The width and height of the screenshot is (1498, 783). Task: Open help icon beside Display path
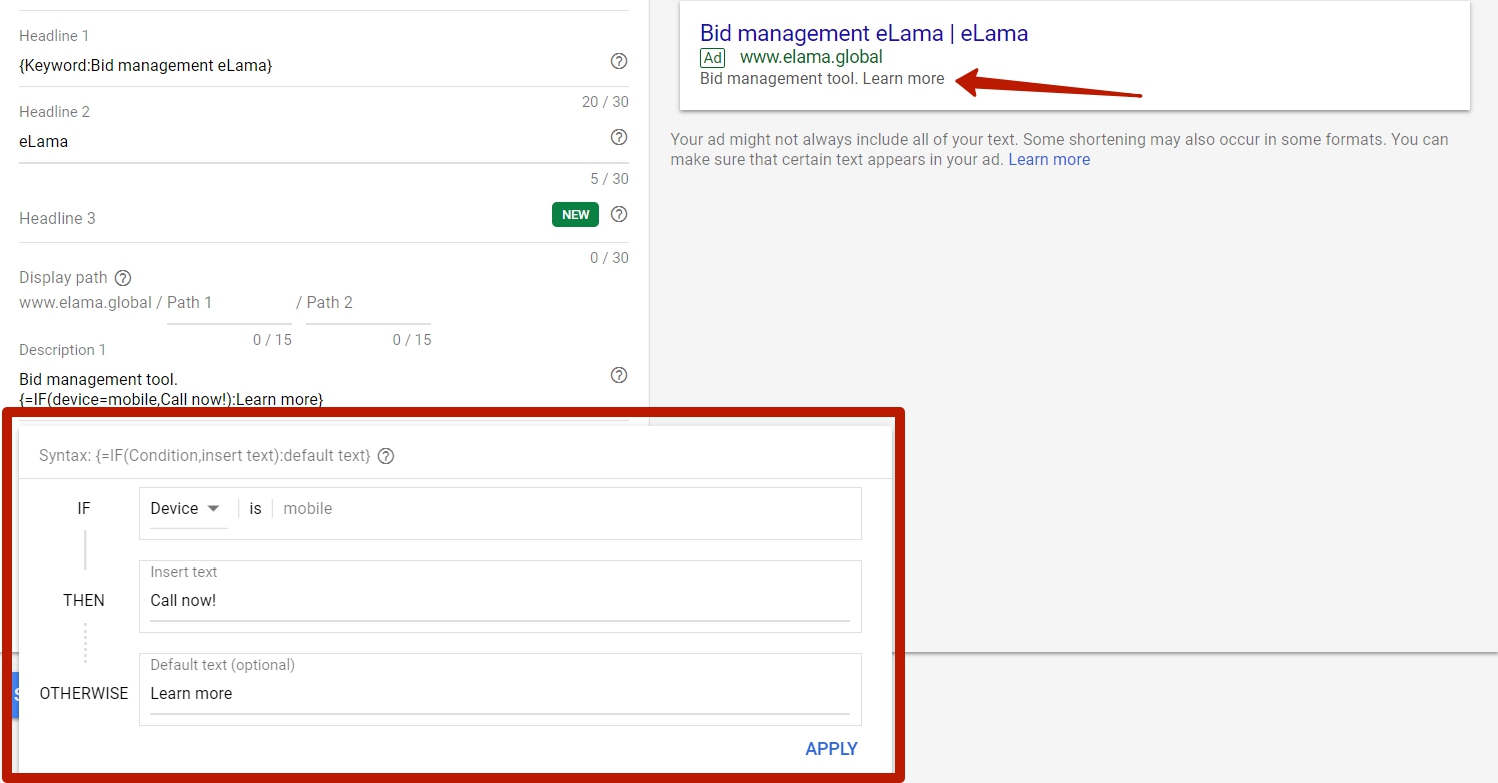(x=123, y=278)
